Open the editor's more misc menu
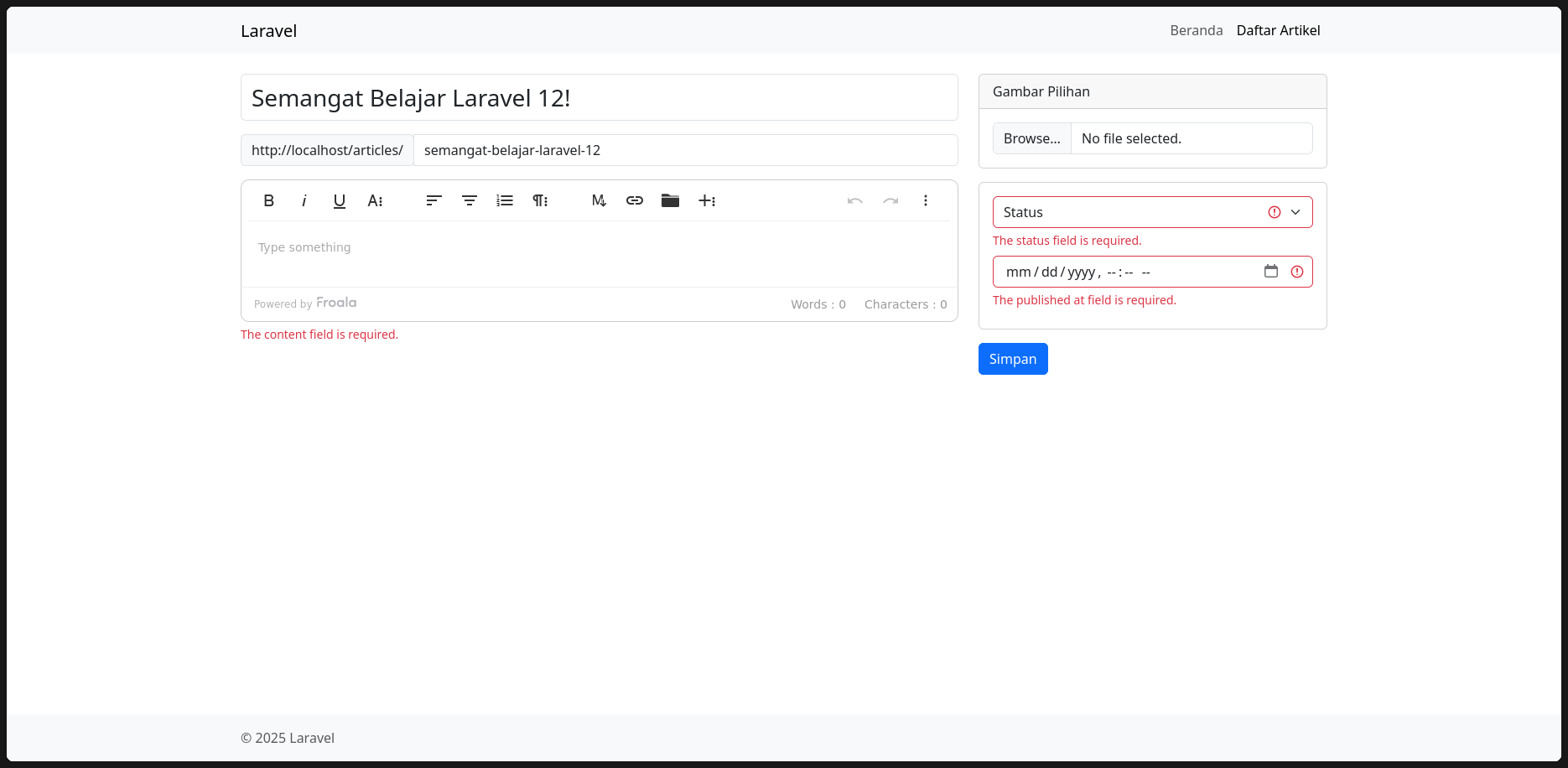The image size is (1568, 768). (926, 200)
